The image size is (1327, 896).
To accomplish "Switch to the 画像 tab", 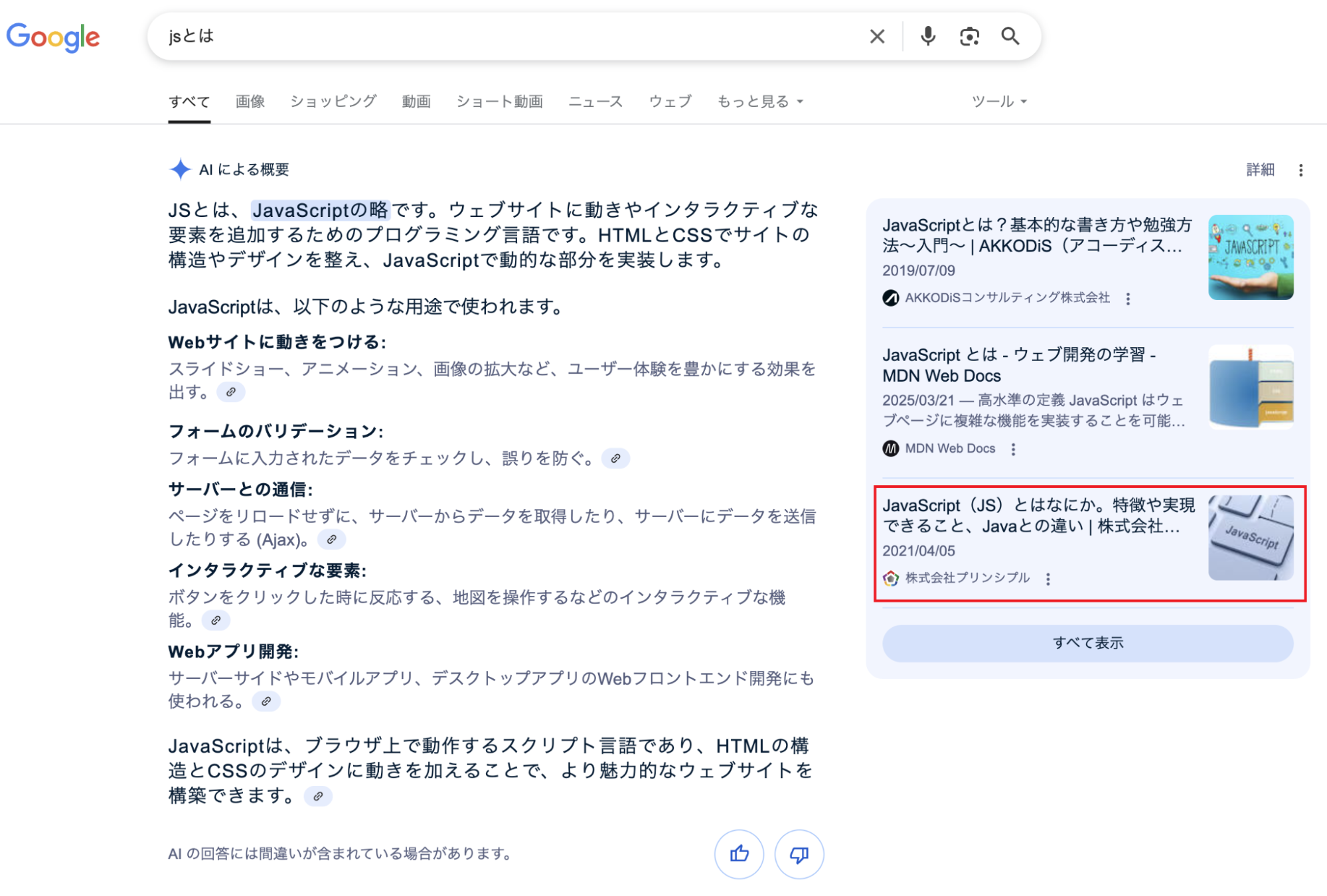I will (x=249, y=101).
